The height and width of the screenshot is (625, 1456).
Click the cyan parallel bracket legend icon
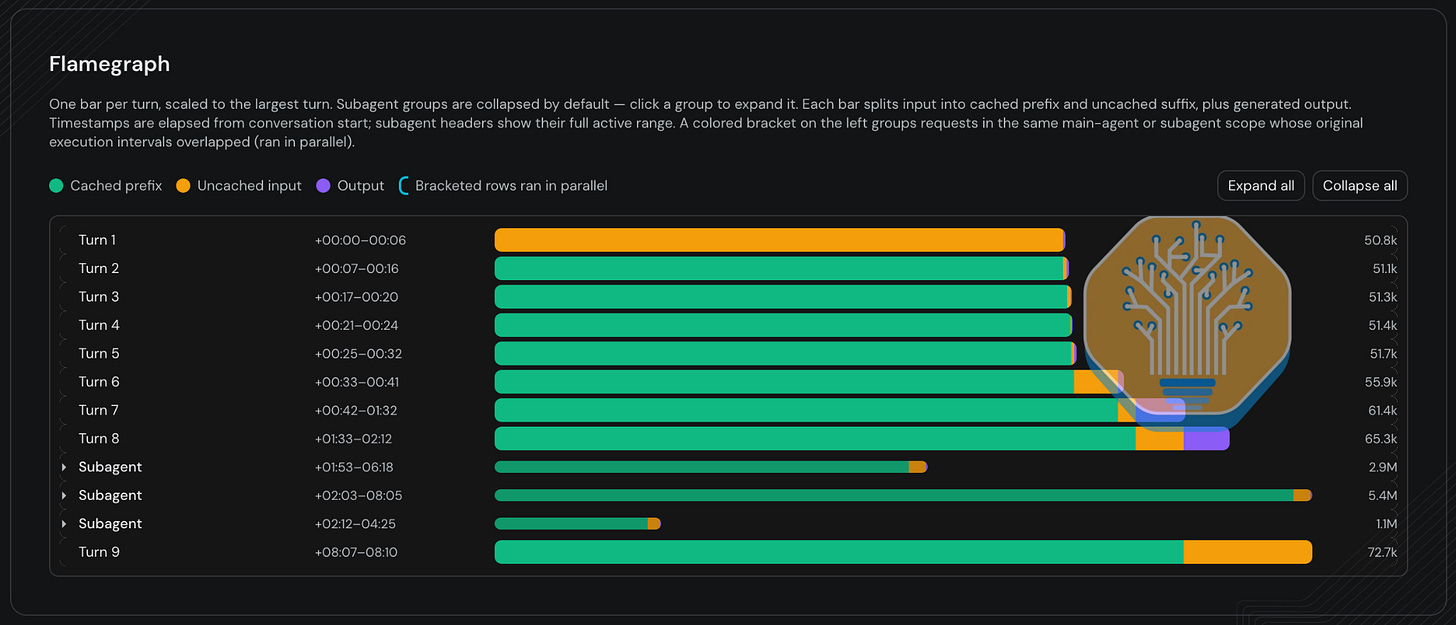(404, 186)
